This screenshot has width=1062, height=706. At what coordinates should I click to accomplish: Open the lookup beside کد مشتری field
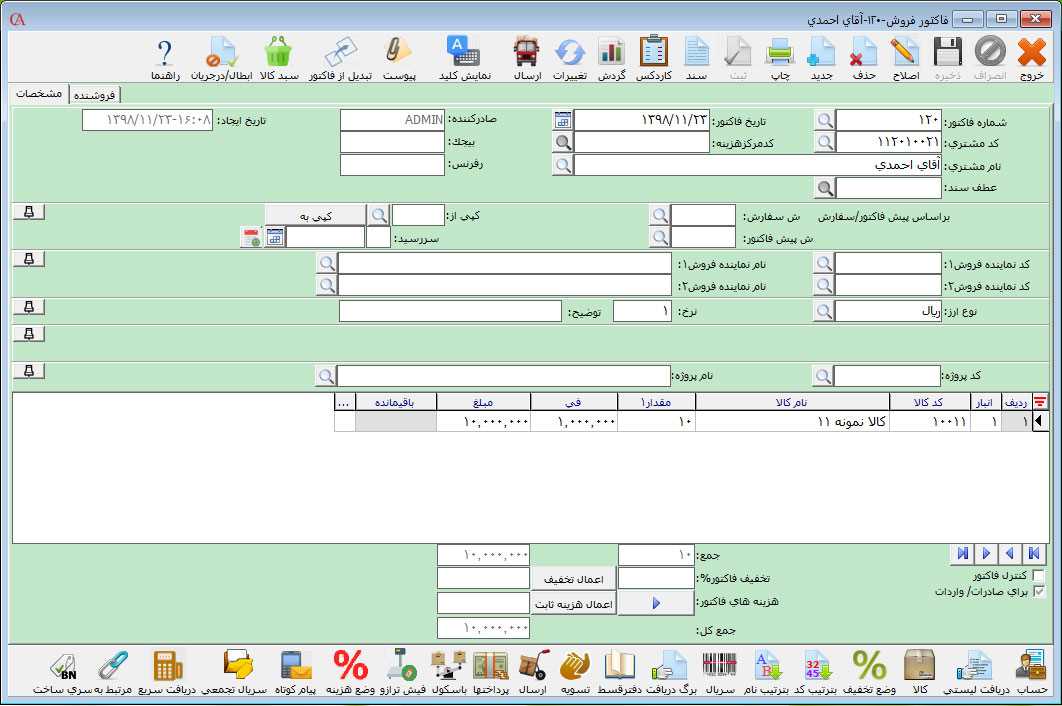click(x=824, y=142)
